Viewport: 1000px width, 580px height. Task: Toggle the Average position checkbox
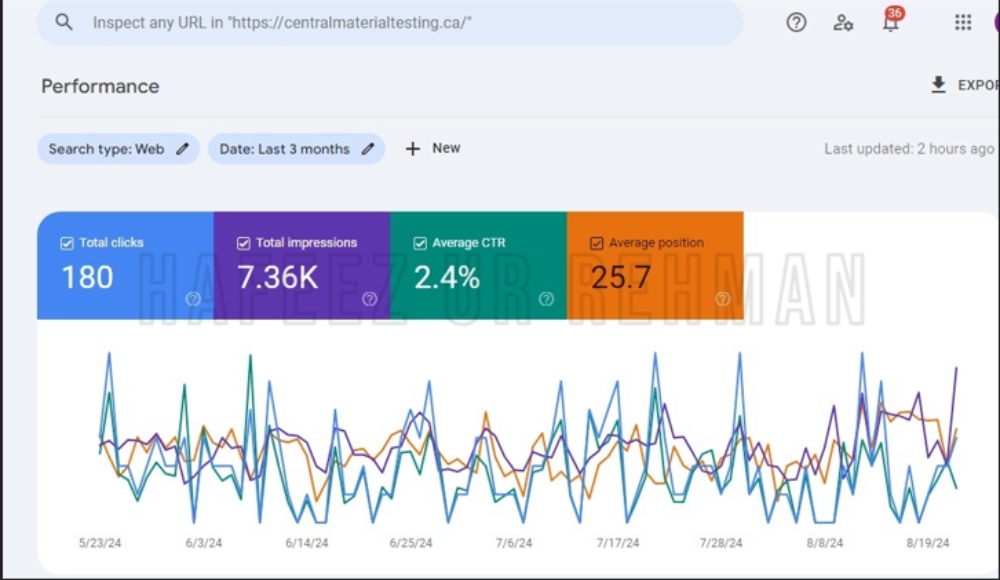point(596,243)
